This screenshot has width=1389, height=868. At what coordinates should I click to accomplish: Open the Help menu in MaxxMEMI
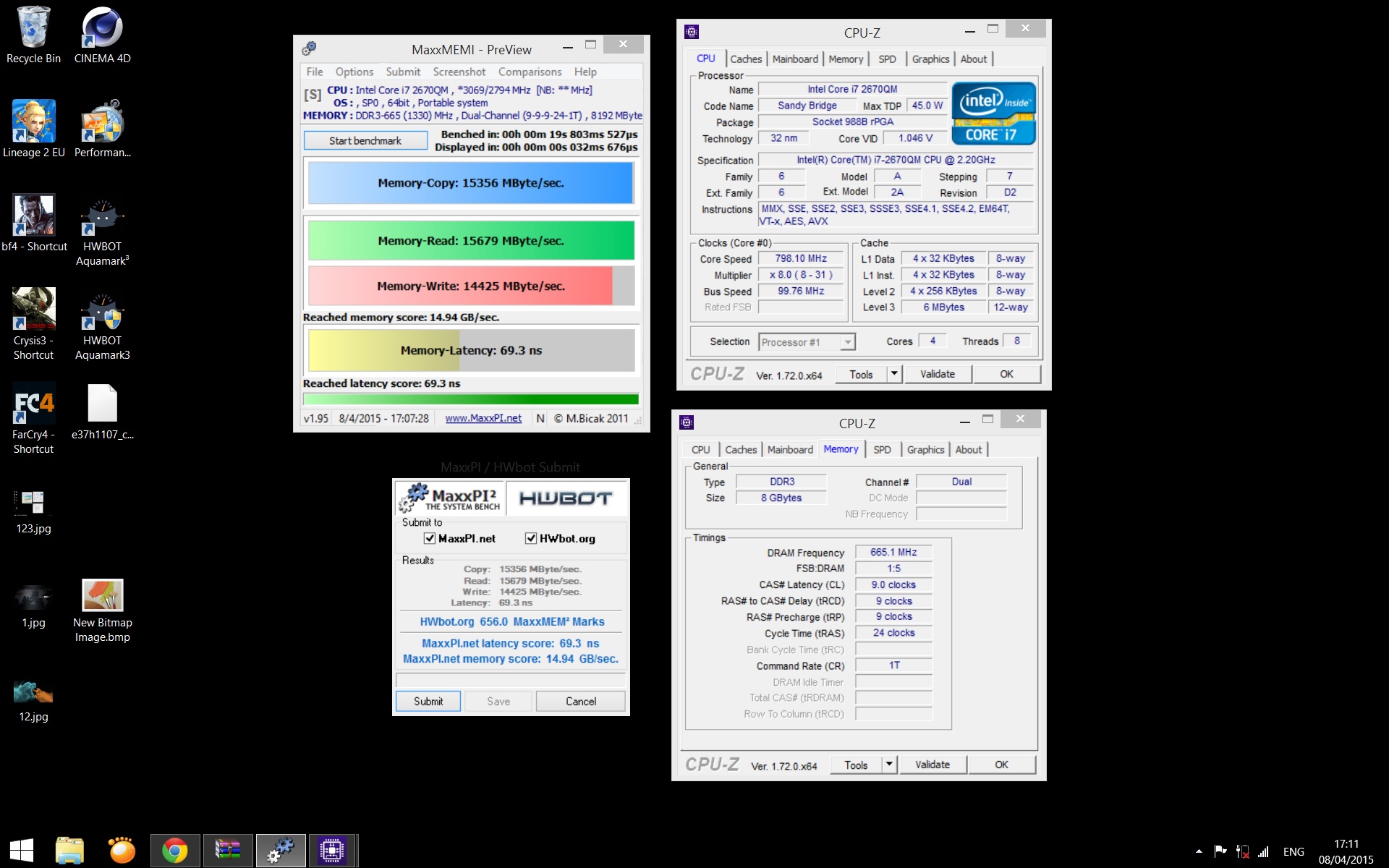pyautogui.click(x=585, y=72)
